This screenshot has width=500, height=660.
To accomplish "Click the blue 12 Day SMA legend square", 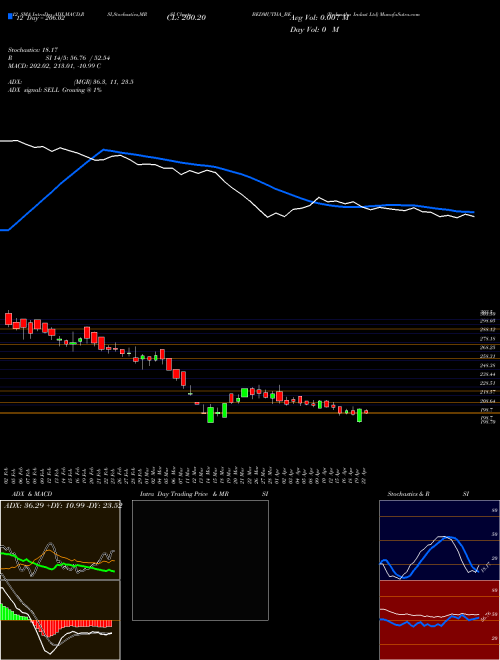I will pos(10,17).
